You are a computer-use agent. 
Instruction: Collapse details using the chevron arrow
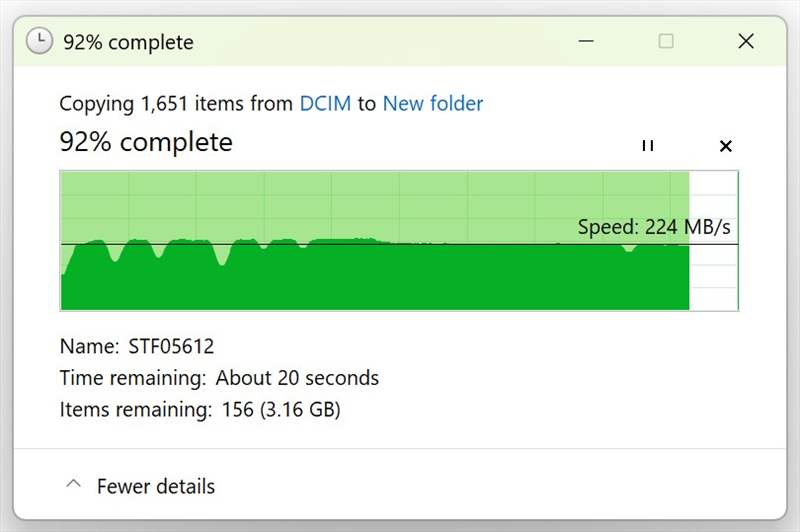tap(72, 486)
